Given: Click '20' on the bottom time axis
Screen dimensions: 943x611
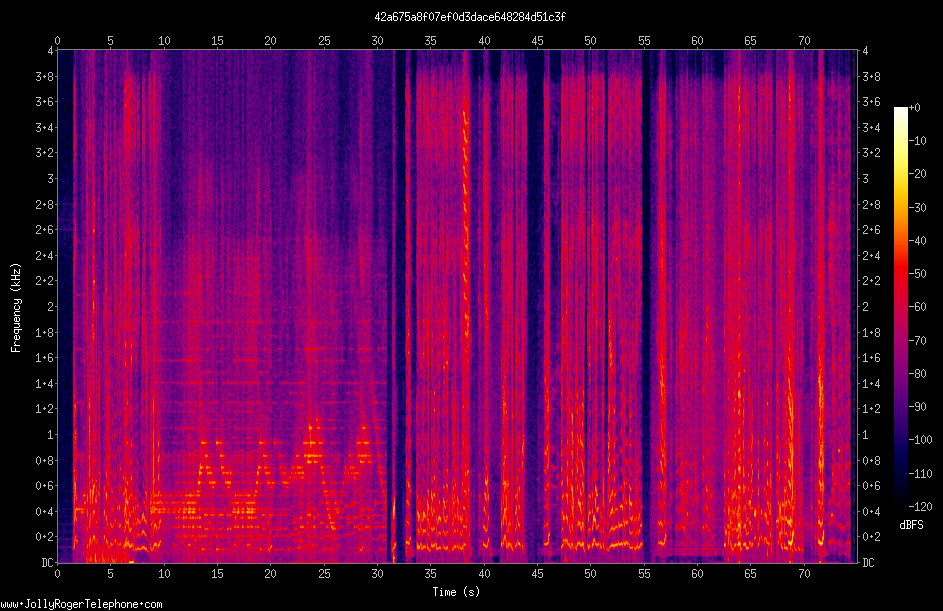Looking at the screenshot, I should 271,574.
